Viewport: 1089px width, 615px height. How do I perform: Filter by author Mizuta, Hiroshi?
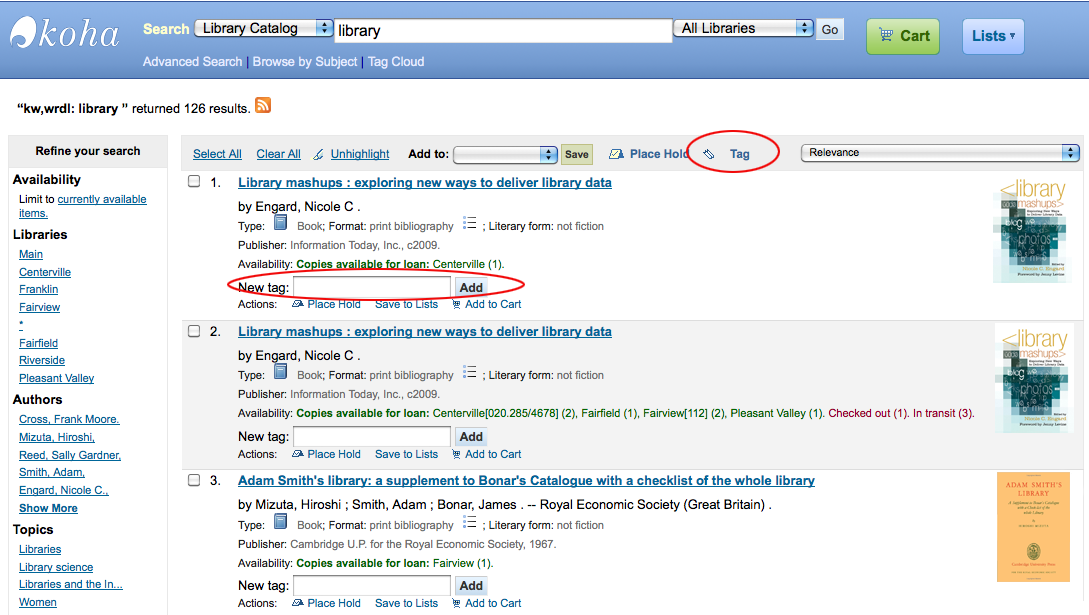pyautogui.click(x=56, y=437)
